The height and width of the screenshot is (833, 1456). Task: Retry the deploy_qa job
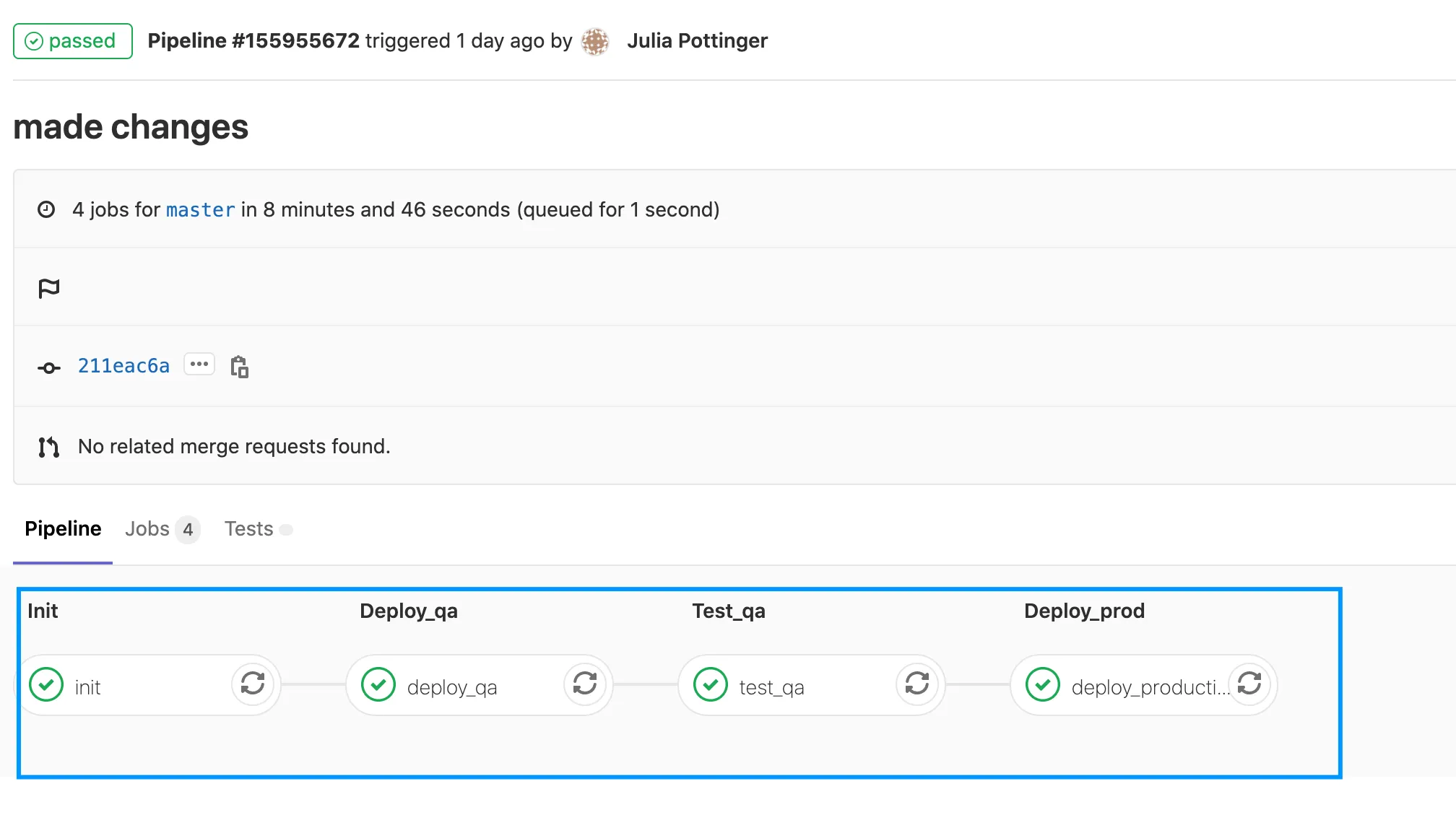(585, 684)
